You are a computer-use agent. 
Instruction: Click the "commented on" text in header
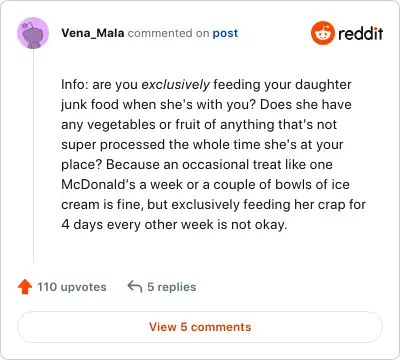[168, 33]
